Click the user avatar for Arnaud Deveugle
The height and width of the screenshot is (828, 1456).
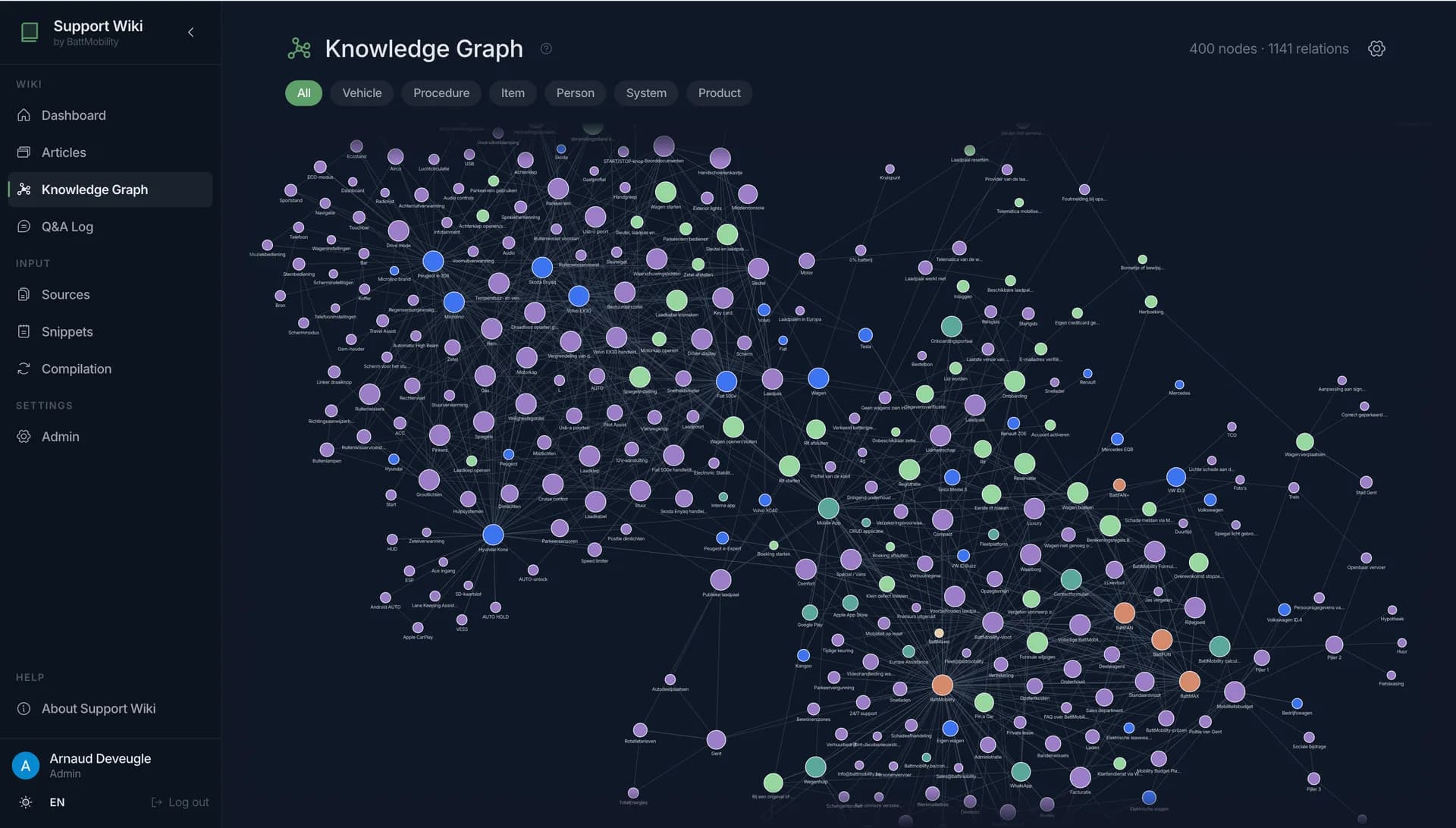pyautogui.click(x=26, y=766)
